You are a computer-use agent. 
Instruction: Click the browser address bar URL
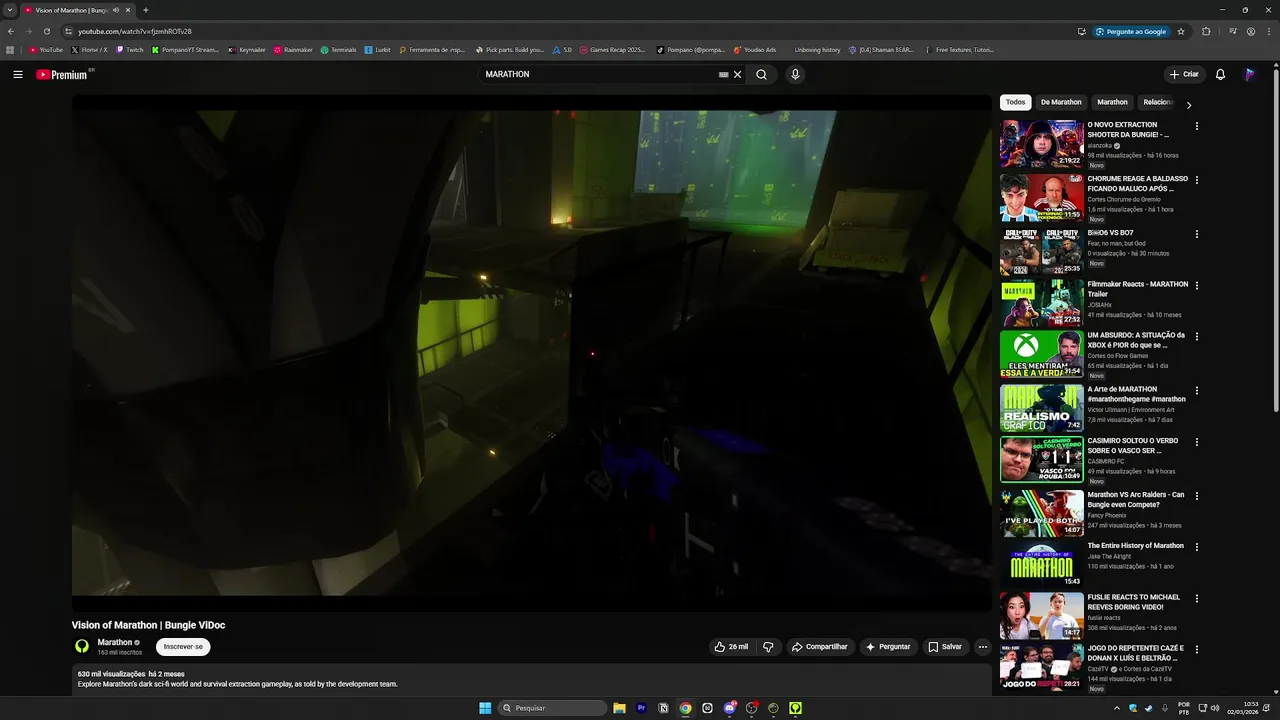(x=135, y=31)
